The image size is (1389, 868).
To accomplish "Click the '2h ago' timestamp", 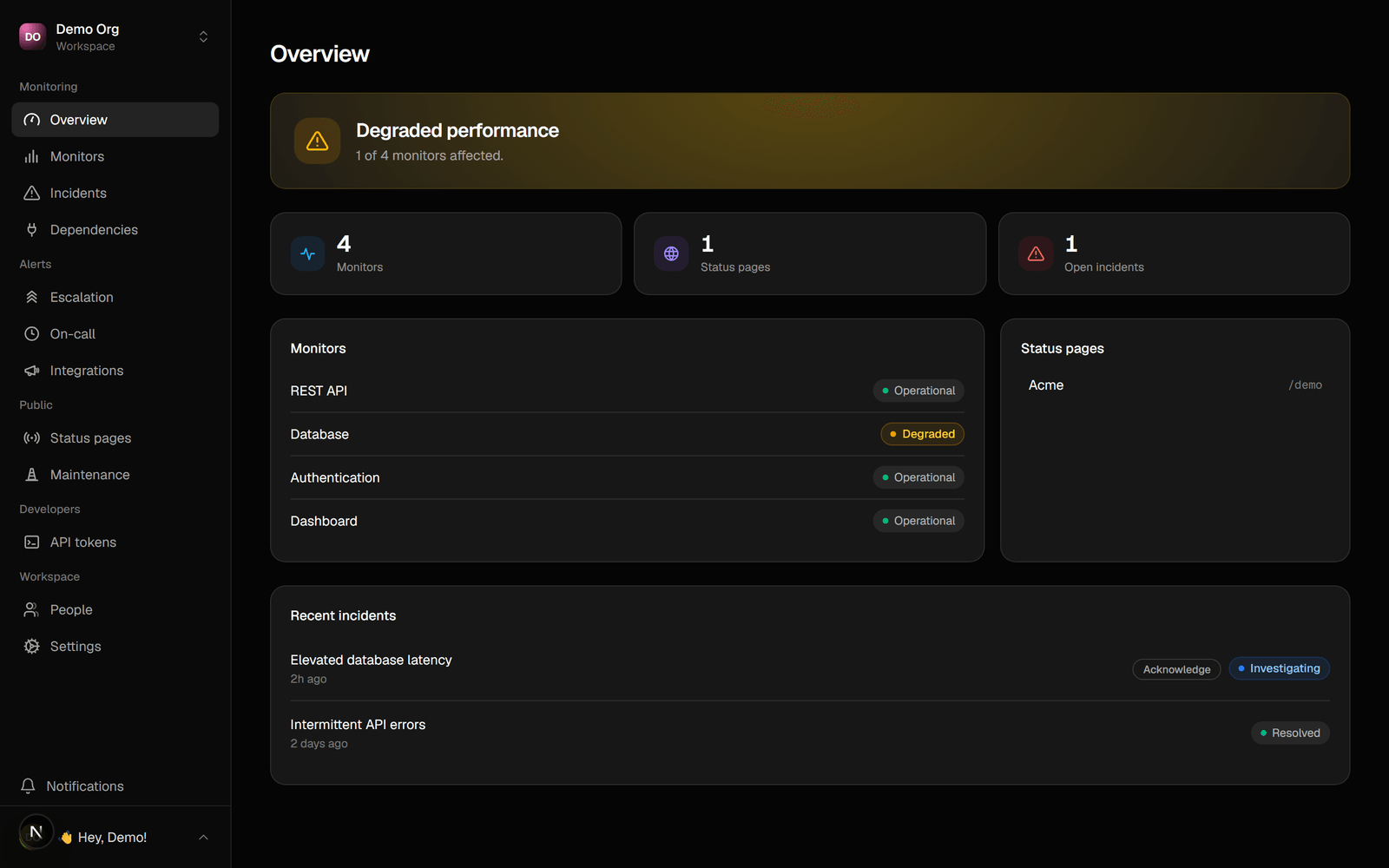I will click(308, 679).
